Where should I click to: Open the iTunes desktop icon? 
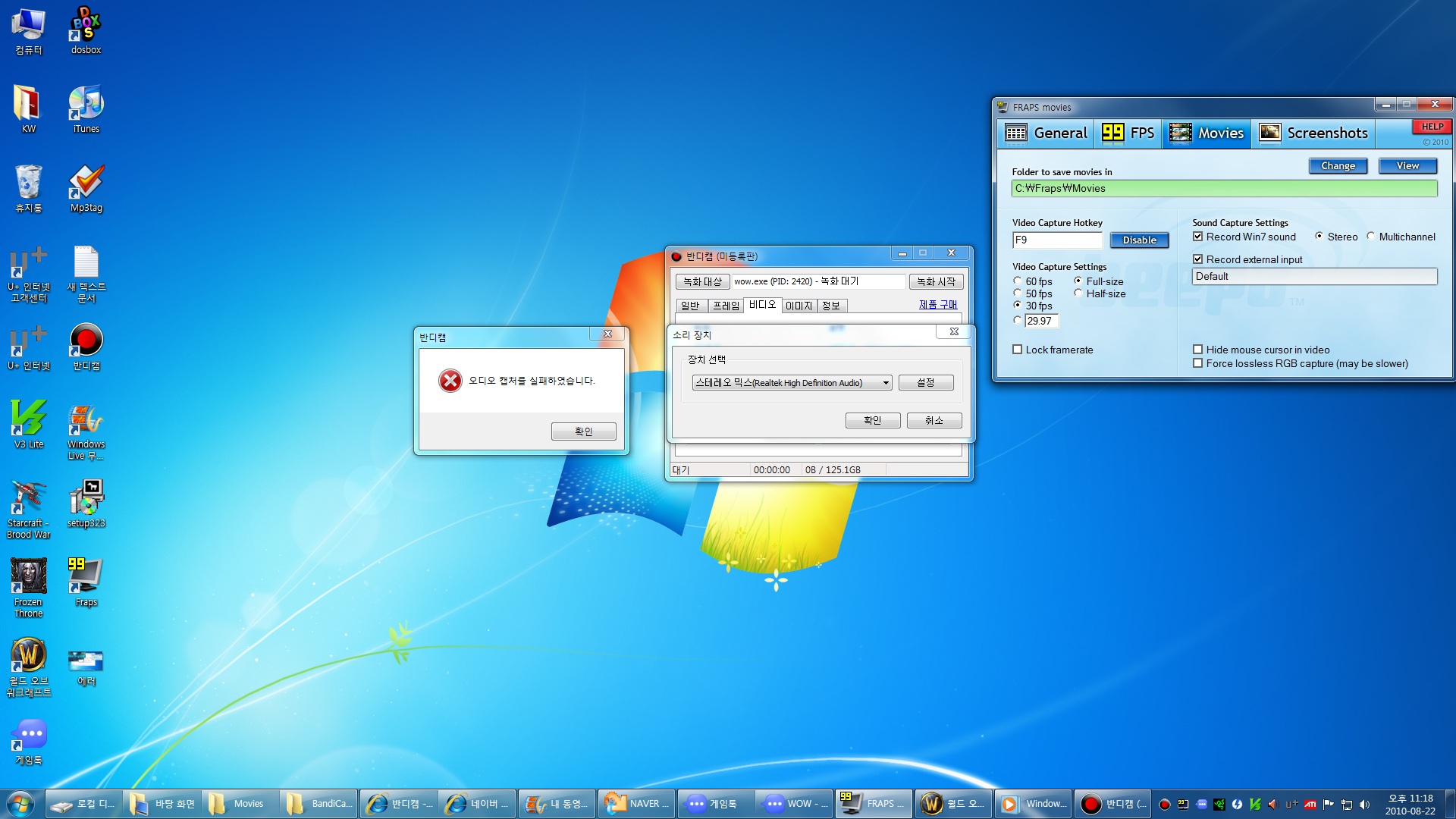[x=86, y=109]
